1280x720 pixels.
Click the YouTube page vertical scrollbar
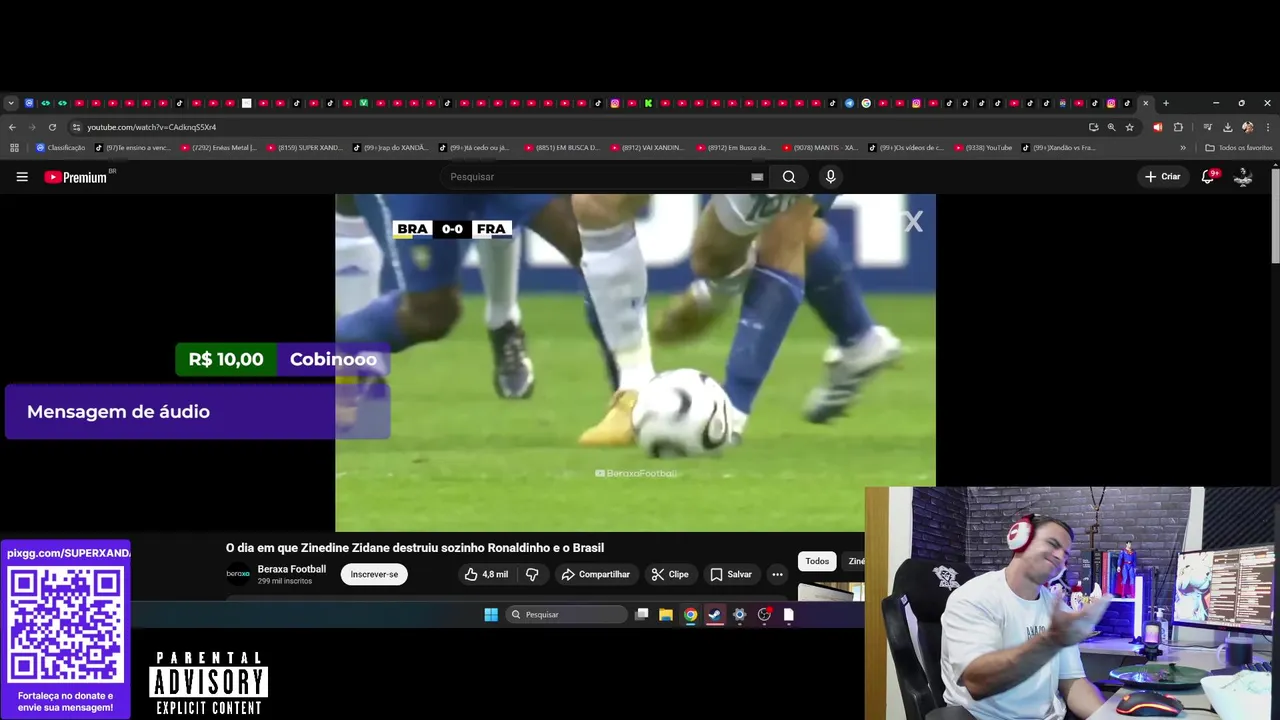(x=1275, y=215)
